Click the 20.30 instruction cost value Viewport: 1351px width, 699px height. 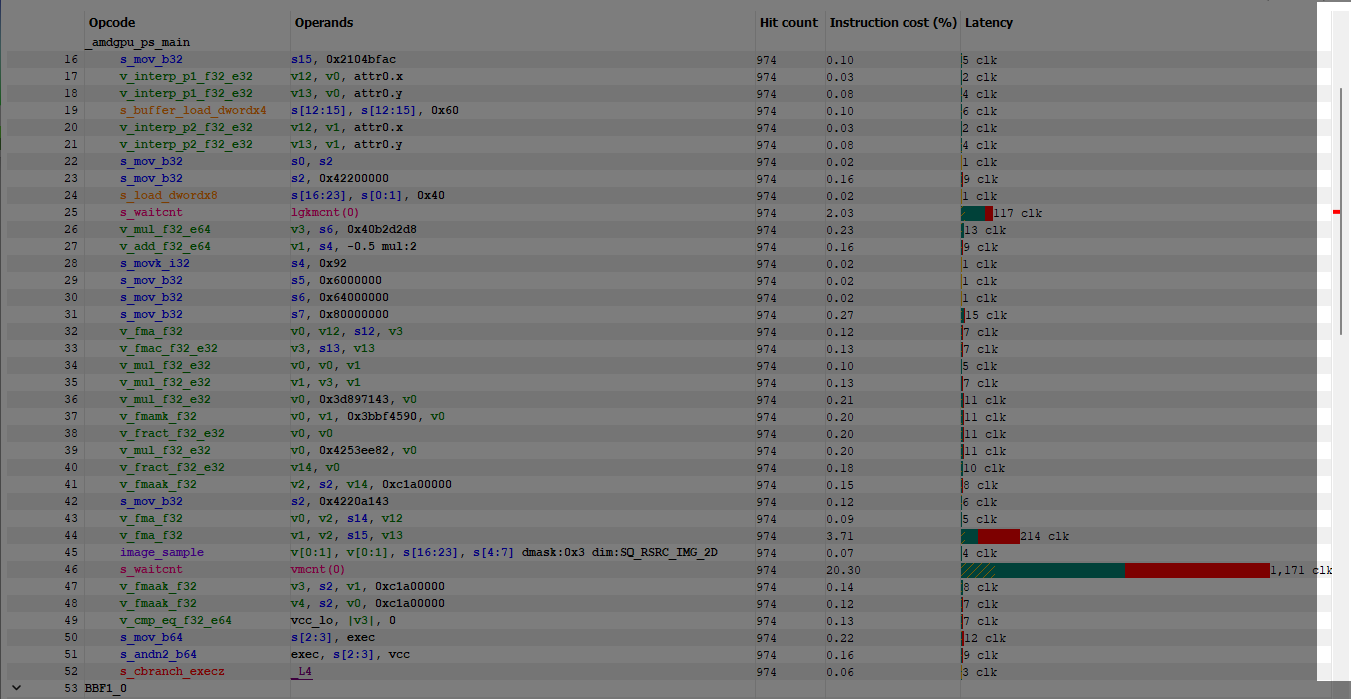coord(844,570)
